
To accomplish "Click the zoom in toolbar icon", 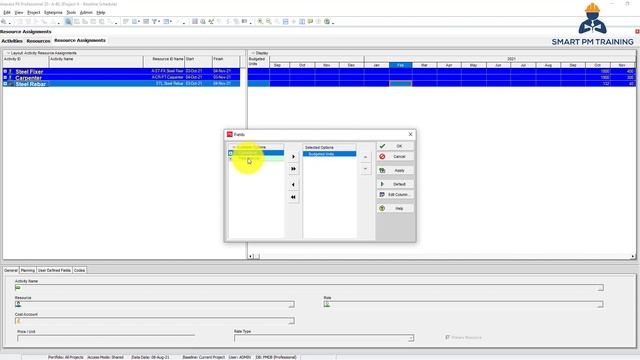I will point(260,22).
